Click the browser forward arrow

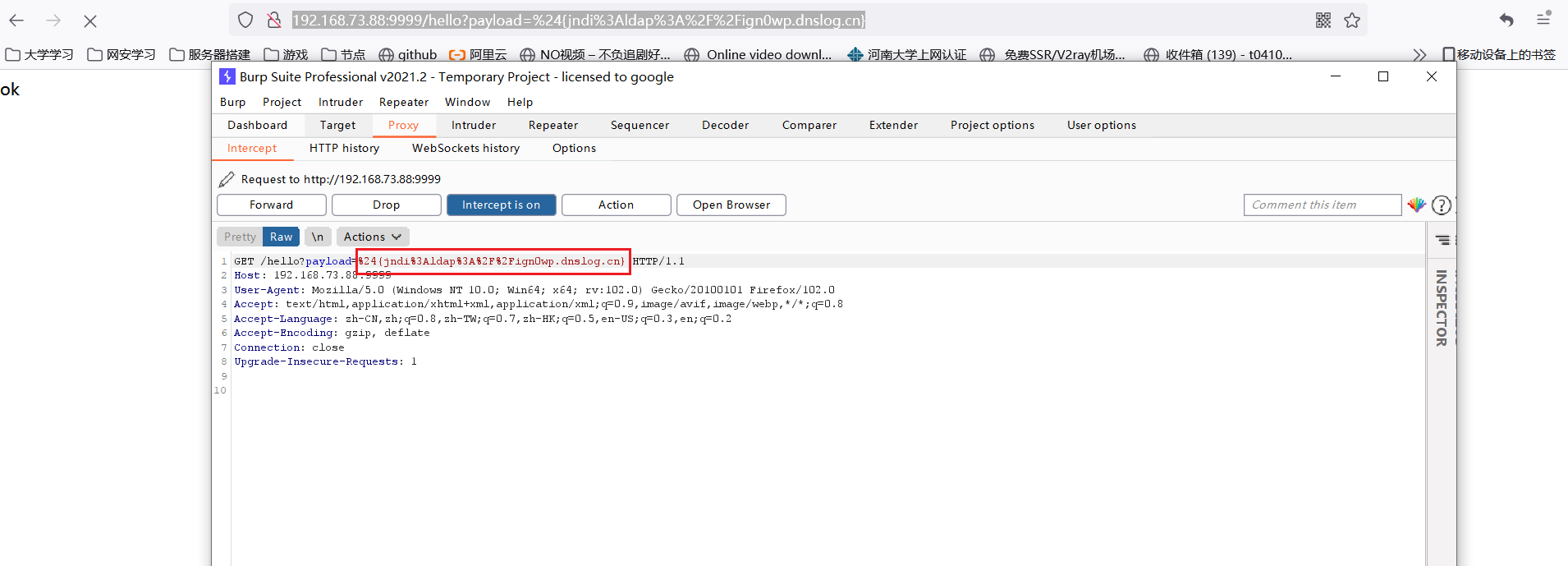tap(53, 21)
